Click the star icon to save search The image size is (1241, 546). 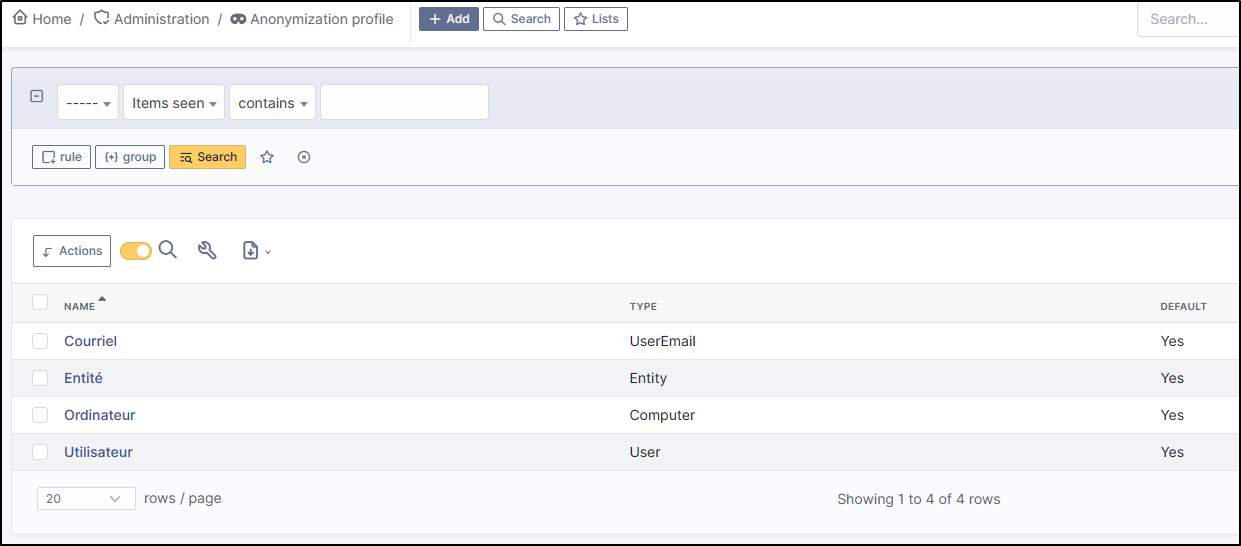(x=267, y=157)
